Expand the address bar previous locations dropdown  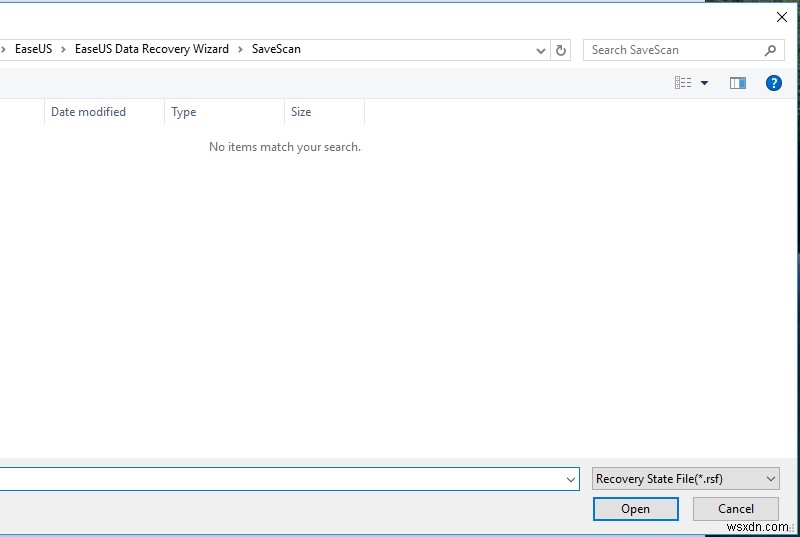click(x=541, y=50)
